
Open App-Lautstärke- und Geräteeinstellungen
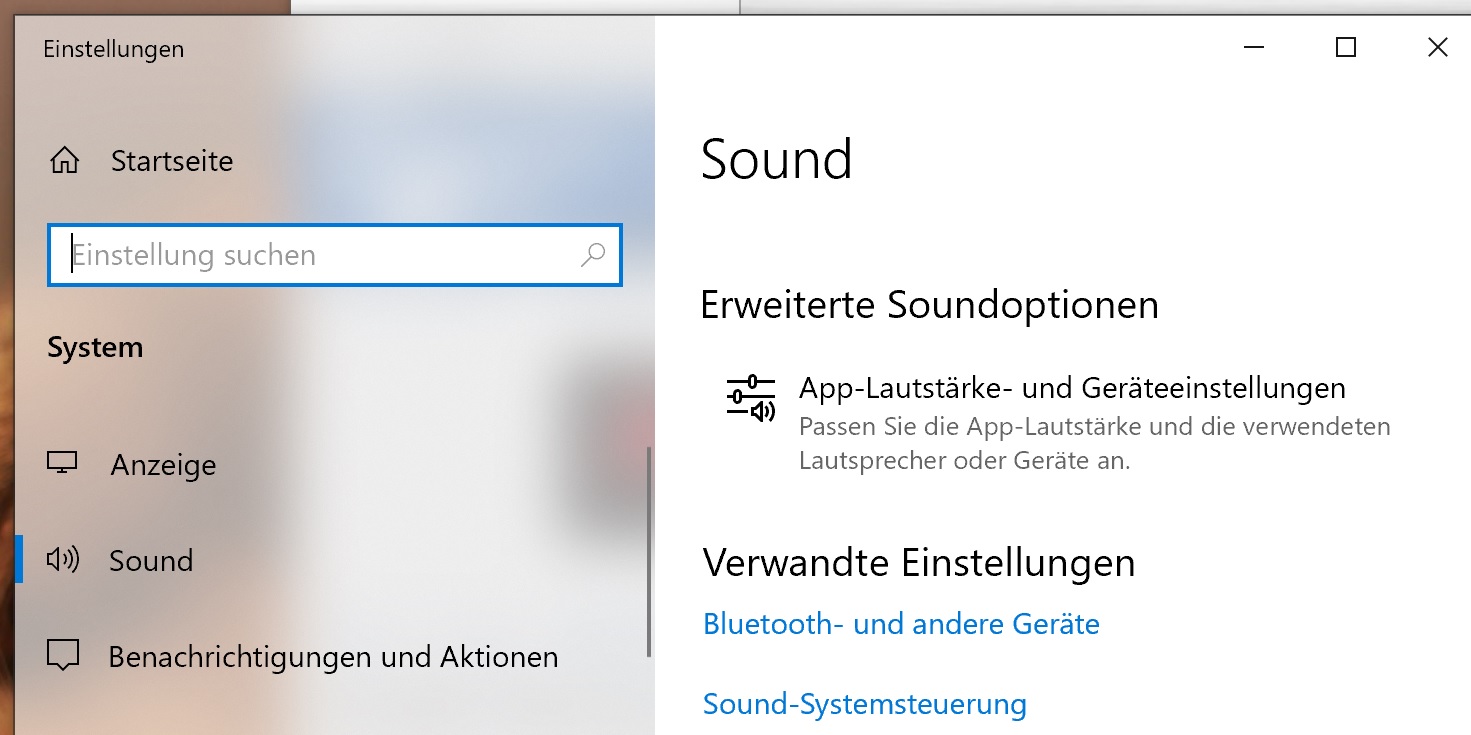pyautogui.click(x=1071, y=388)
